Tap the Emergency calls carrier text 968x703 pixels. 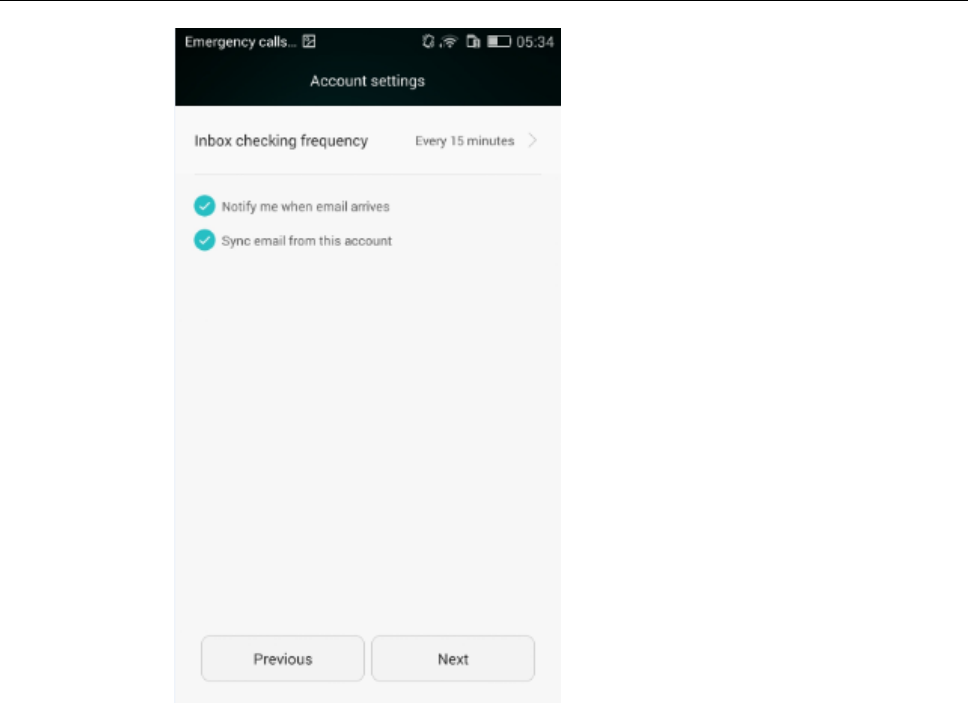240,42
